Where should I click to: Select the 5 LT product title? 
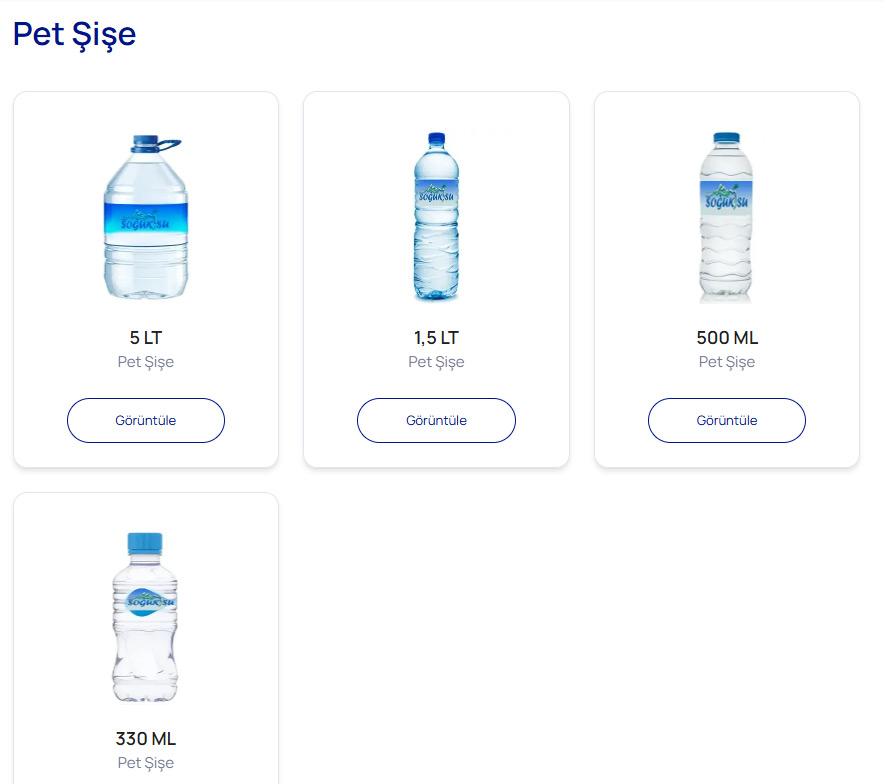(x=145, y=338)
